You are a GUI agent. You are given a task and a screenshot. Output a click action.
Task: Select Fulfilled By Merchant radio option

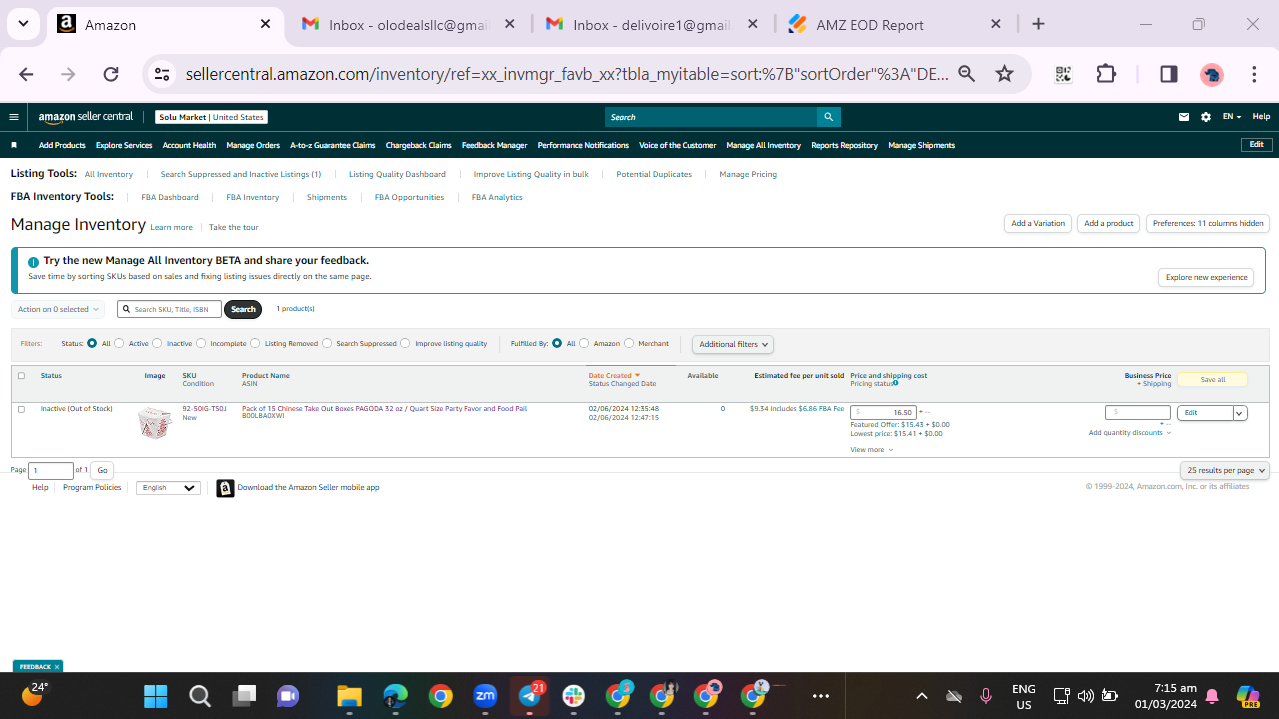point(629,343)
